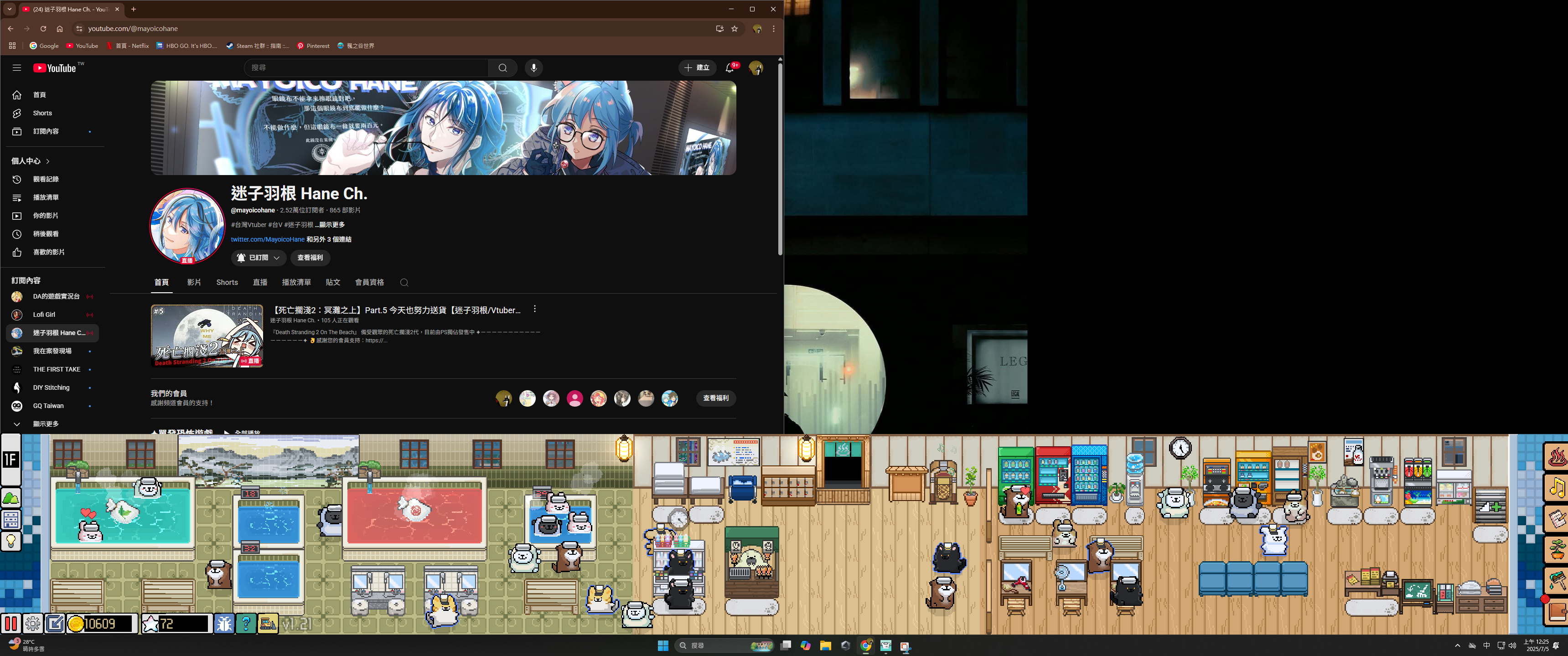This screenshot has width=1568, height=656.
Task: Click channel's 查看福利 button beside 已訂閱
Action: (x=310, y=258)
